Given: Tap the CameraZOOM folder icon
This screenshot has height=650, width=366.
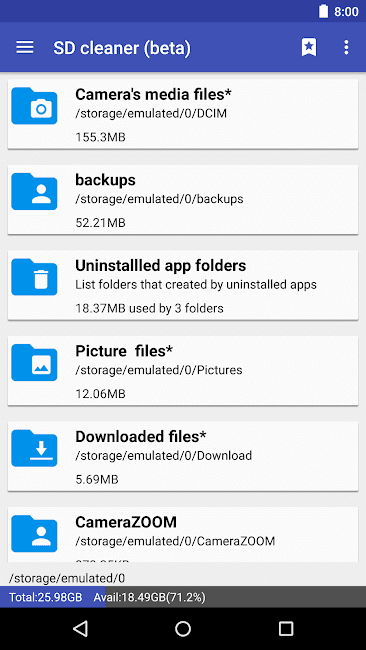Looking at the screenshot, I should coord(34,533).
